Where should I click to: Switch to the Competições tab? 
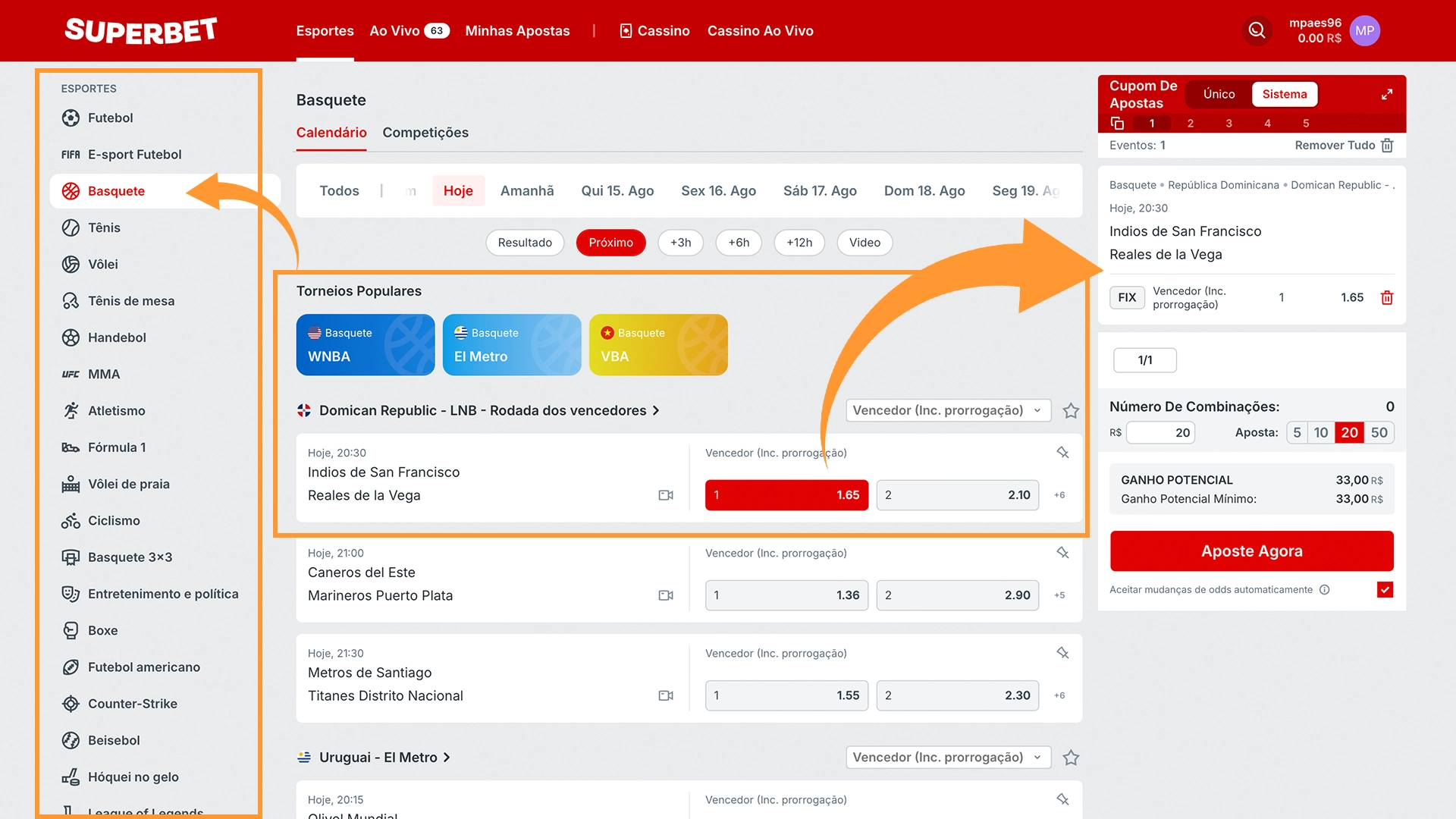point(425,133)
